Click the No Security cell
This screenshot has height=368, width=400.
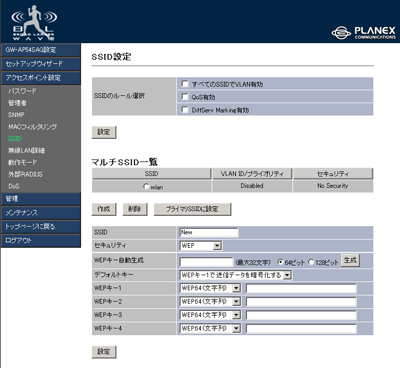(333, 186)
